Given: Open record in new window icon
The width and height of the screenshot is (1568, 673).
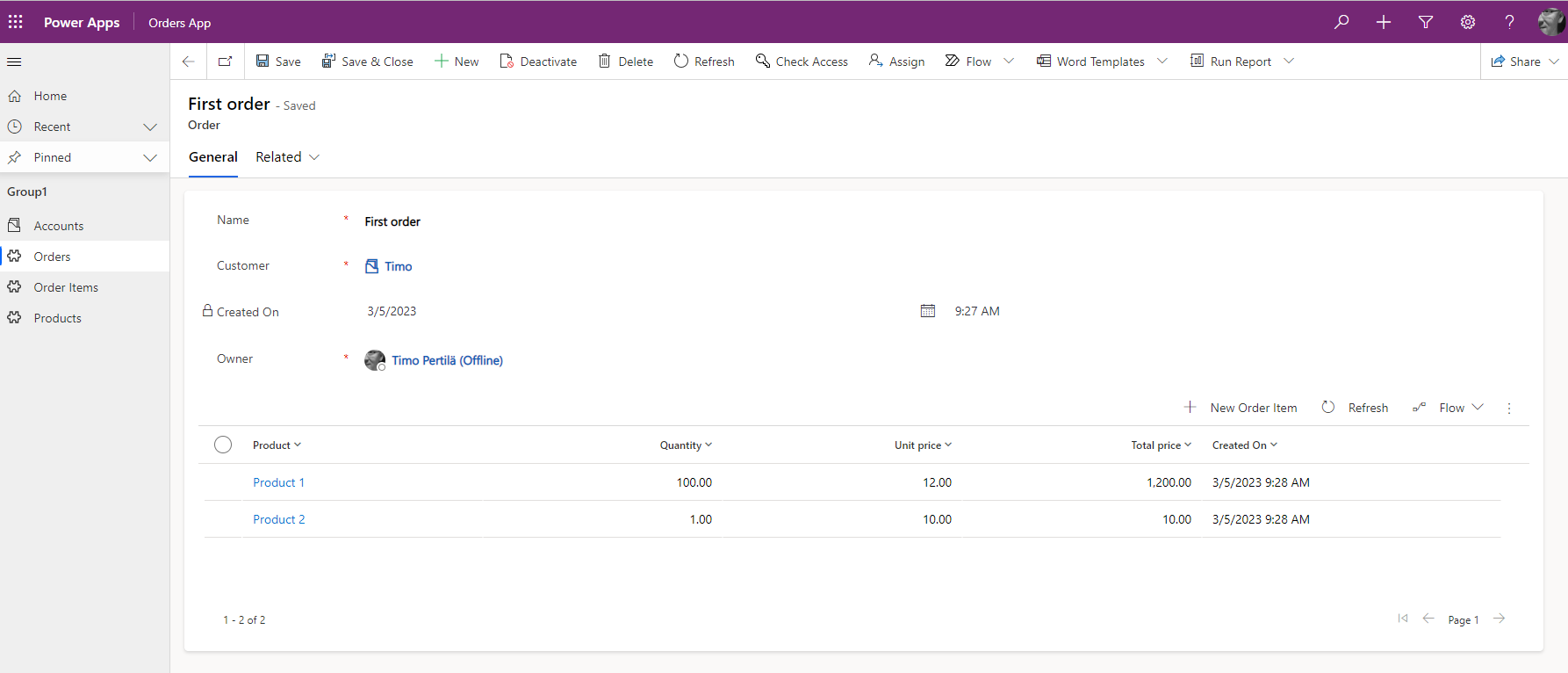Looking at the screenshot, I should pos(226,62).
